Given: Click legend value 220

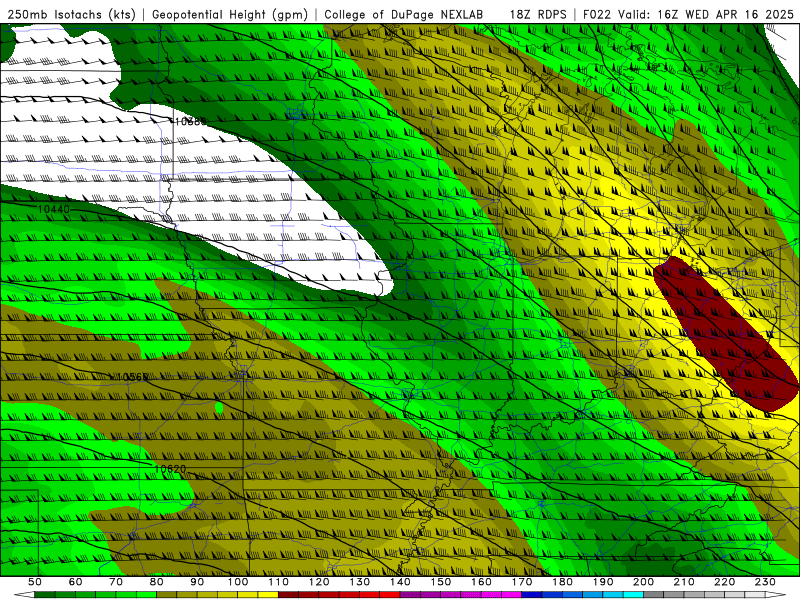Looking at the screenshot, I should tap(724, 582).
